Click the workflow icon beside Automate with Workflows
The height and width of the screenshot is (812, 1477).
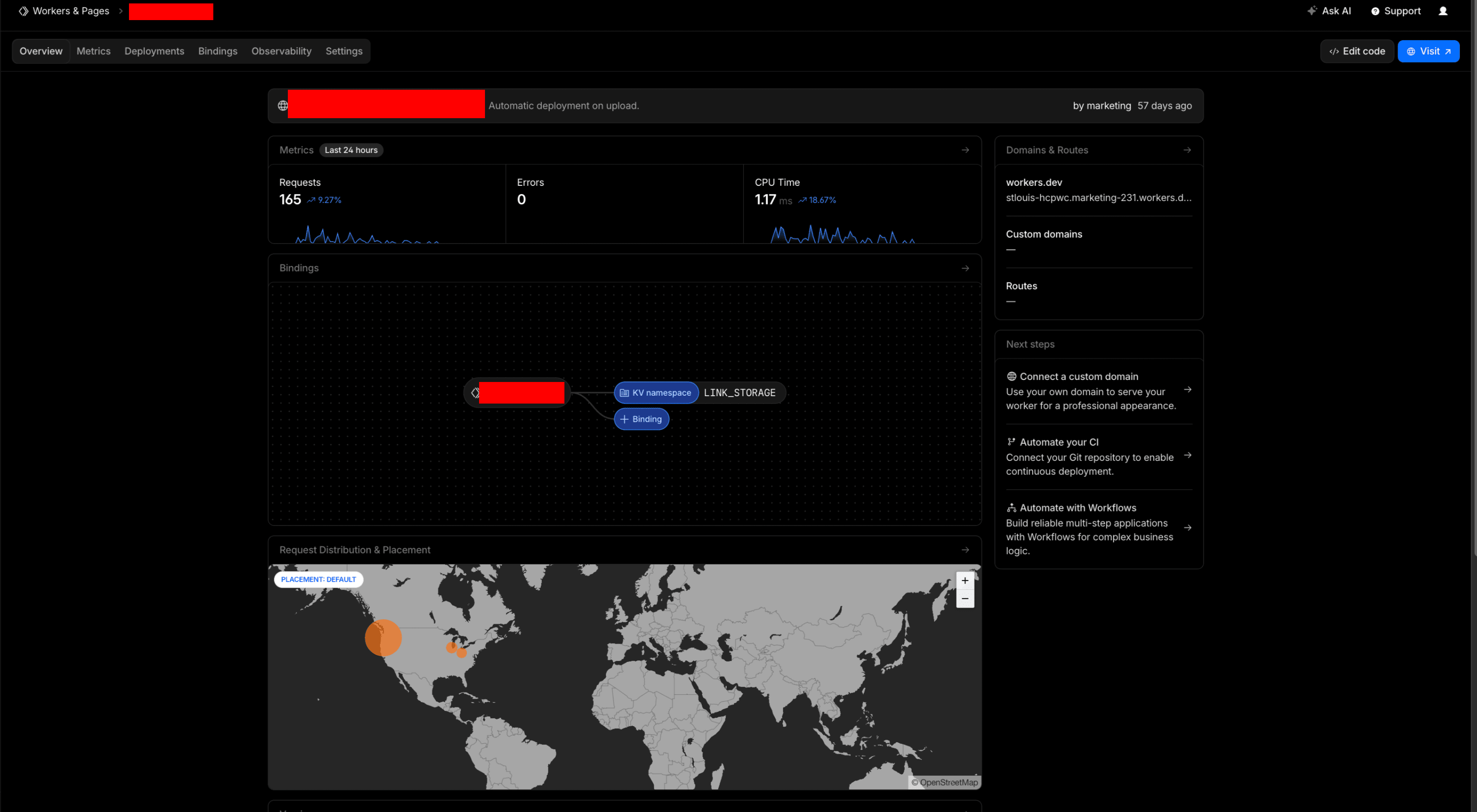(x=1012, y=508)
